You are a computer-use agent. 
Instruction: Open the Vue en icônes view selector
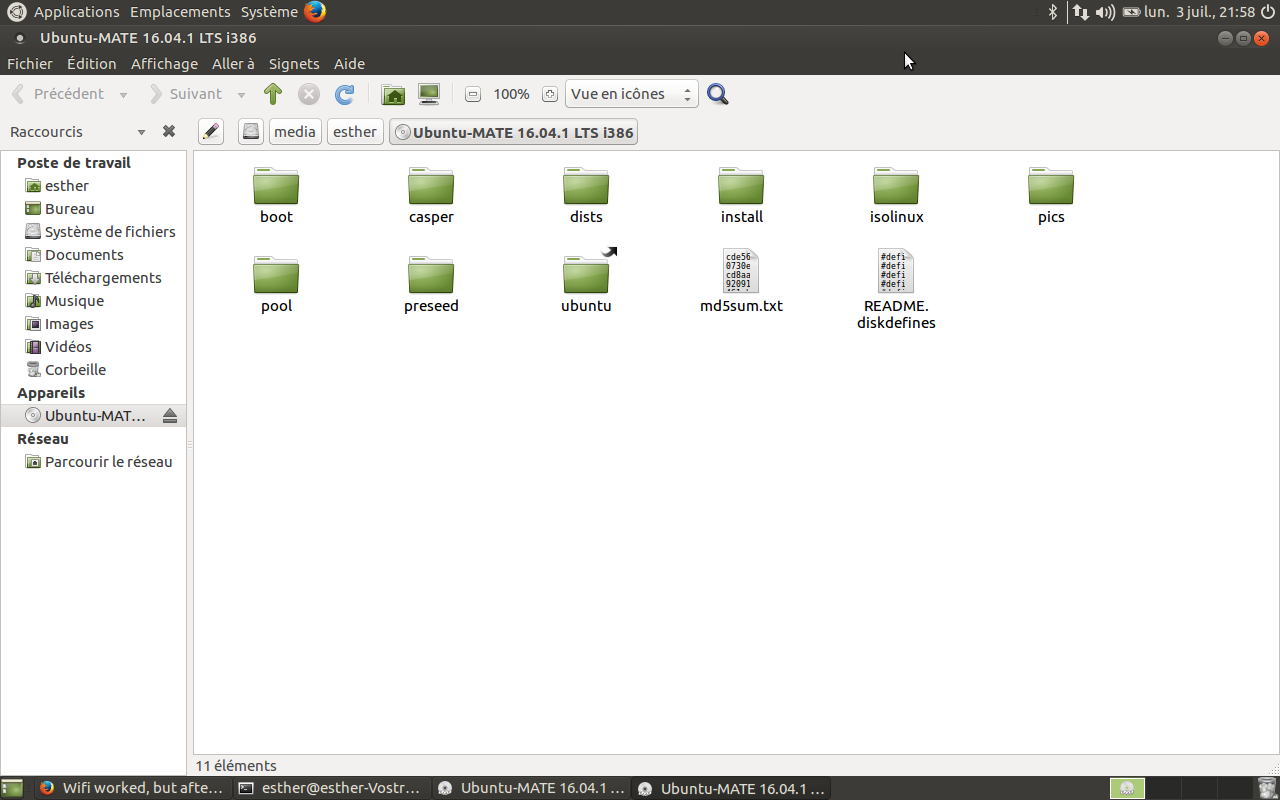coord(631,94)
